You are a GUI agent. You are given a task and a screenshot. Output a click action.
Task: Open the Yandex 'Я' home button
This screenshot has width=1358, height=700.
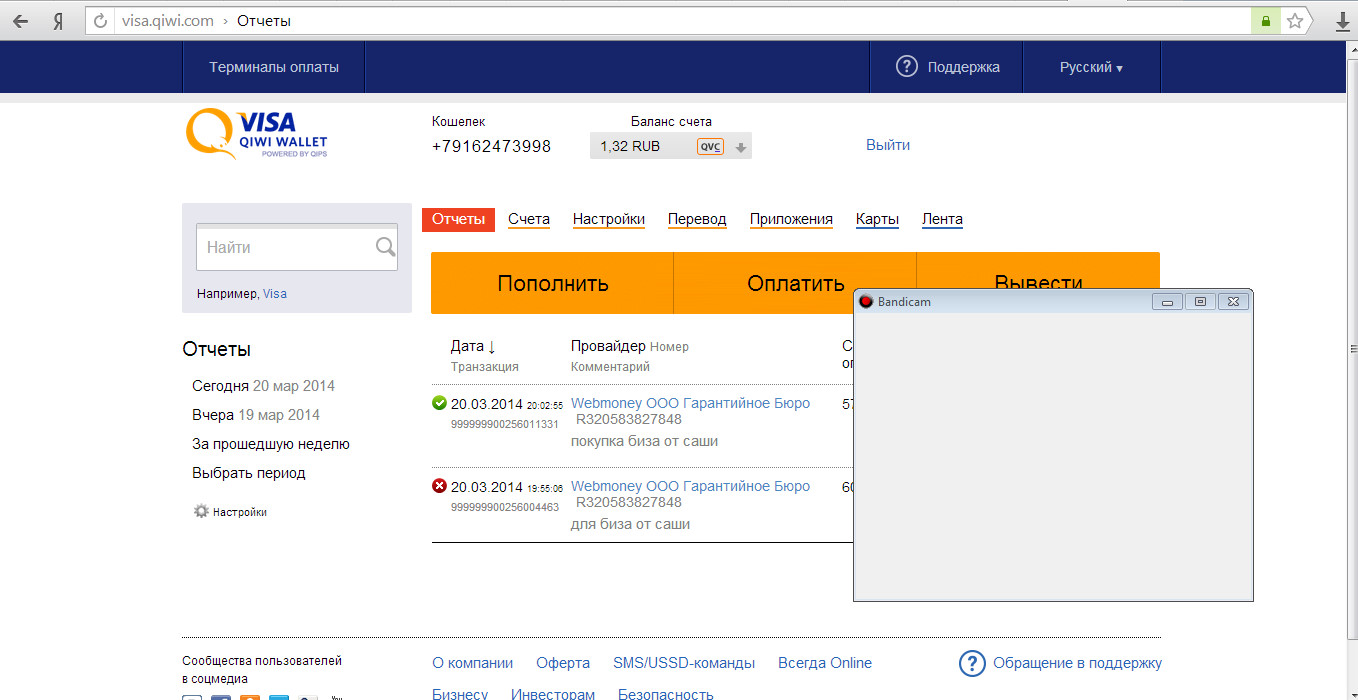coord(58,21)
